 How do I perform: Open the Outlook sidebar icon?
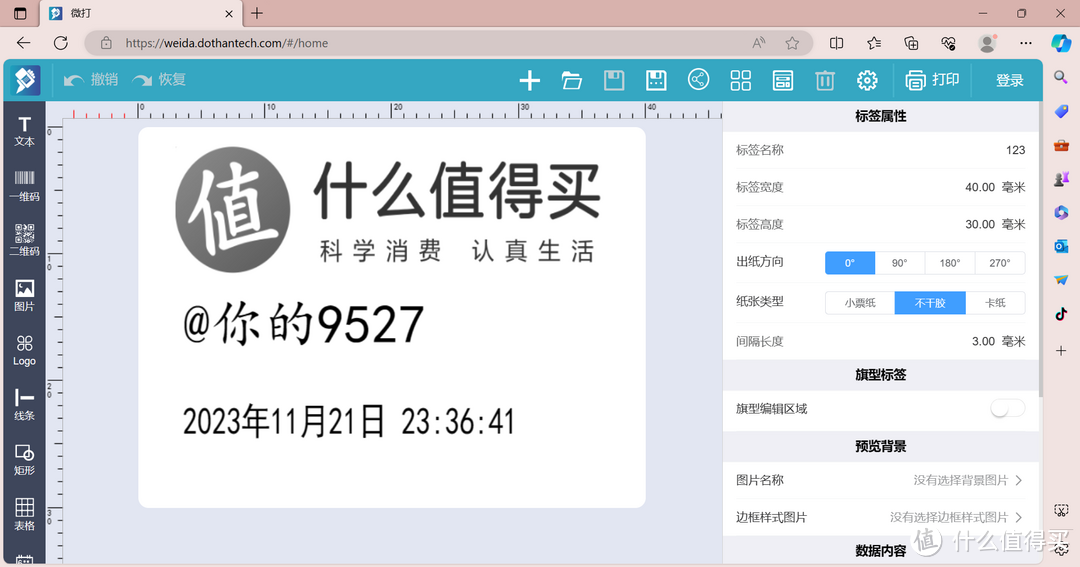coord(1061,245)
